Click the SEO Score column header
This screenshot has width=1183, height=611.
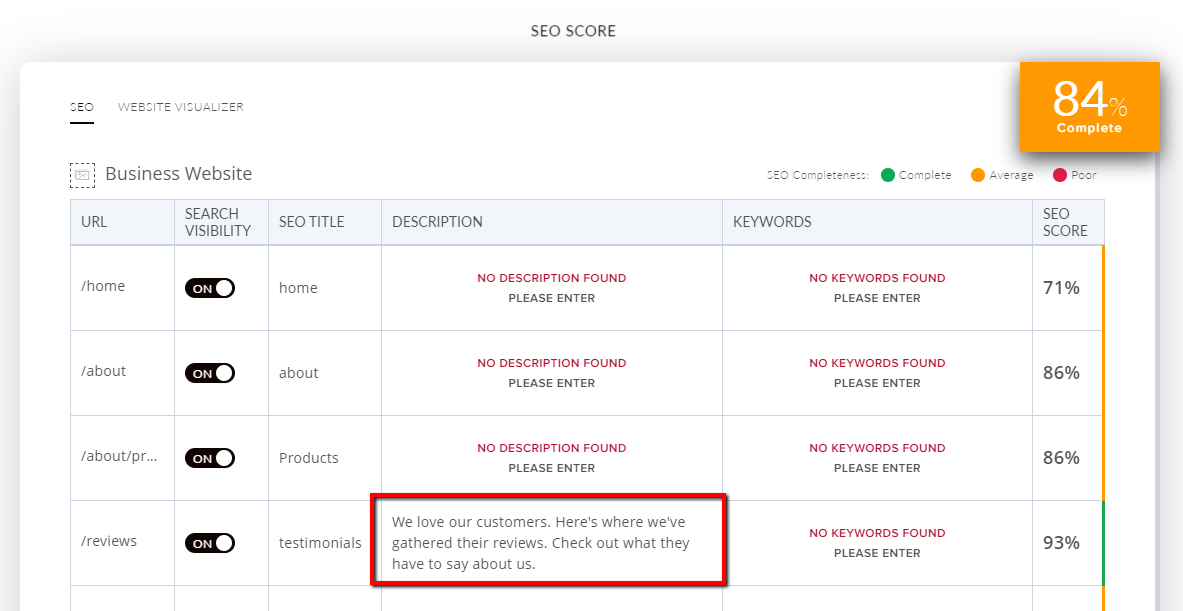(1068, 223)
